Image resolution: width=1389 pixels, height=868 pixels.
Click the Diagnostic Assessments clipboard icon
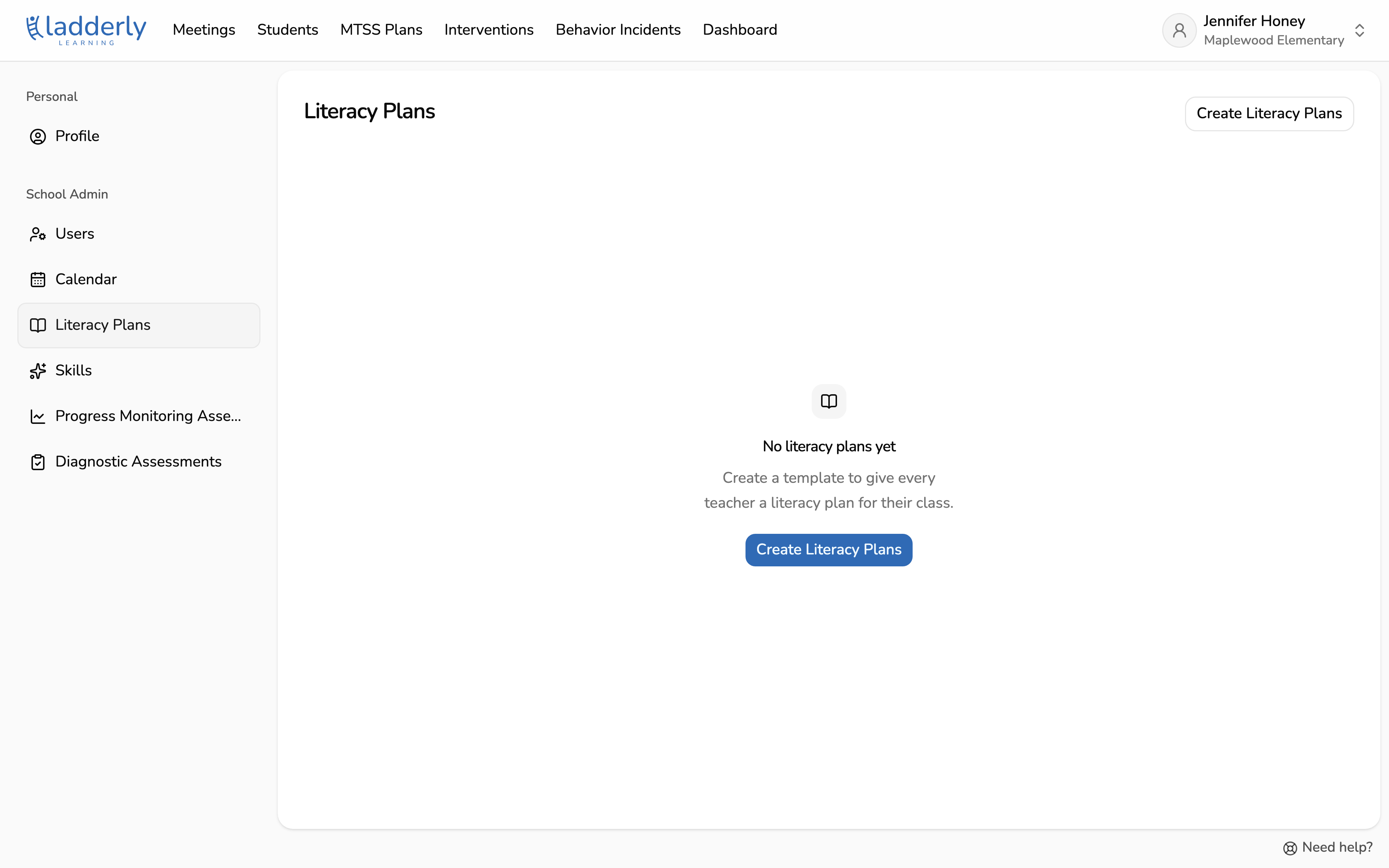click(38, 462)
